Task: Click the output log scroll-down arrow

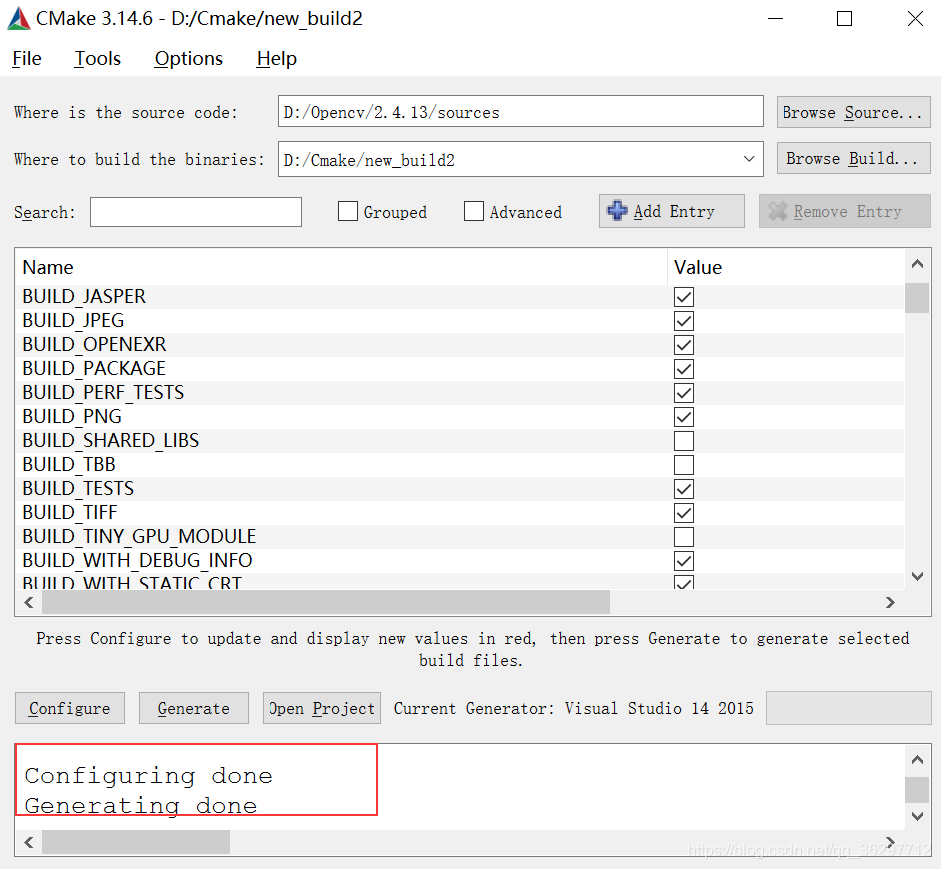Action: (917, 816)
